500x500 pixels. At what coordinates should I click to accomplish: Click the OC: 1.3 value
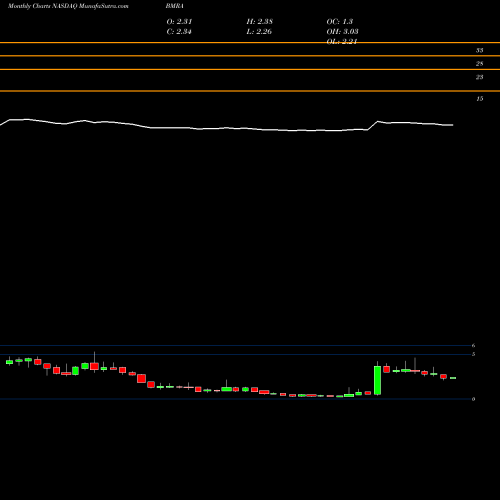pos(340,21)
